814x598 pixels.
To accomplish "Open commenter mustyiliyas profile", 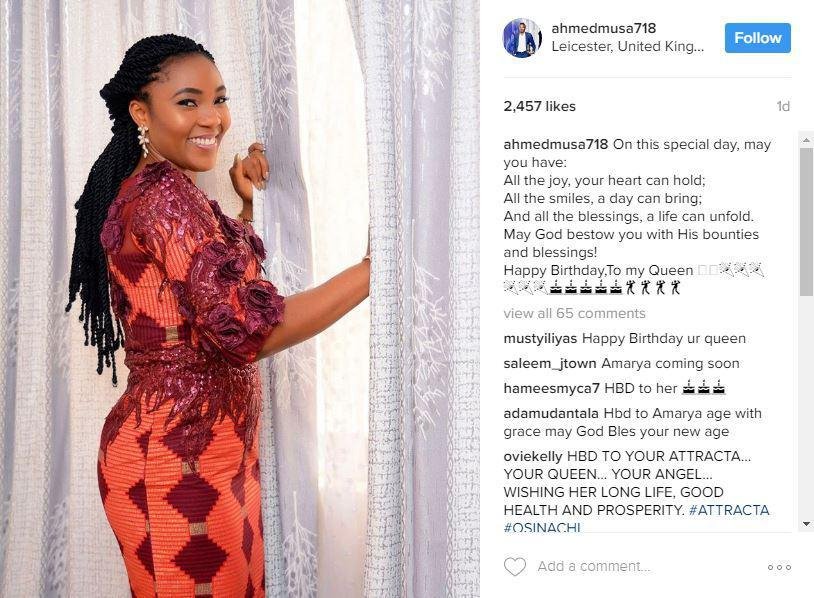I will [x=540, y=339].
